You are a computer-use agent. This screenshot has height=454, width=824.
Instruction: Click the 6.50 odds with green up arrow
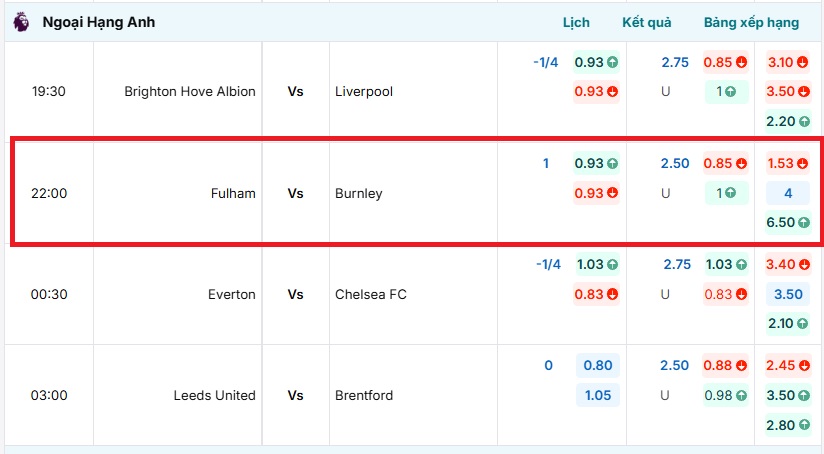787,223
